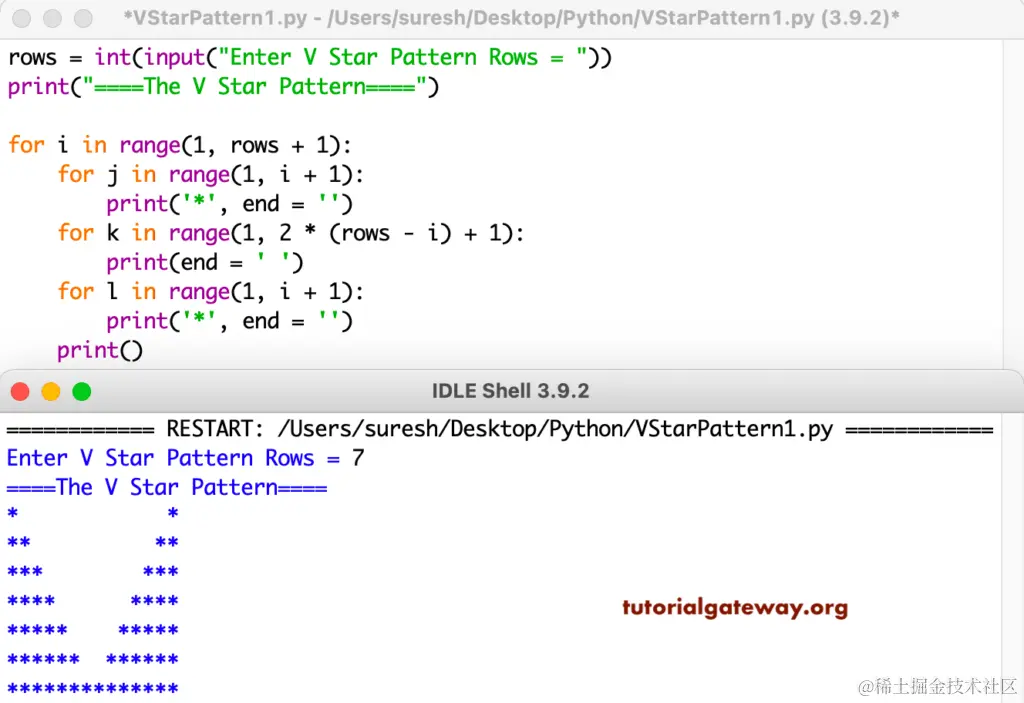Click the IDLE Shell 3.9.2 title
The width and height of the screenshot is (1024, 703).
tap(511, 391)
